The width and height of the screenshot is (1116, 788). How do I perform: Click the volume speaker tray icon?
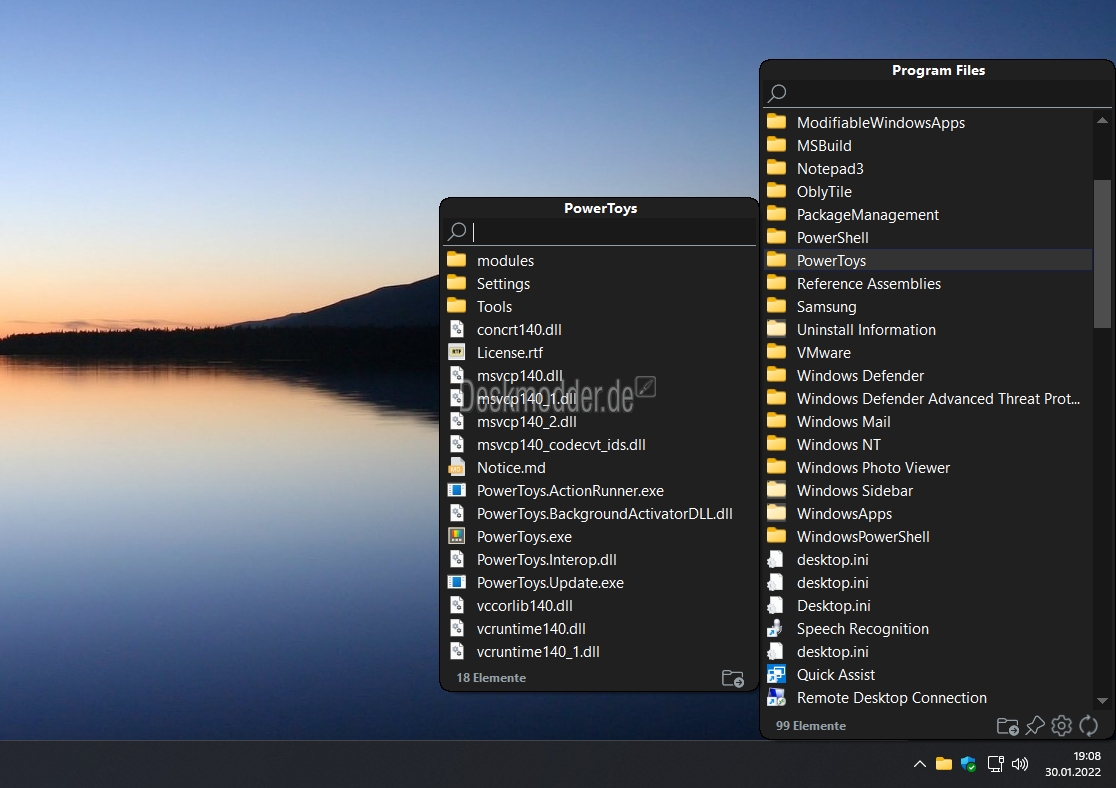[1020, 764]
